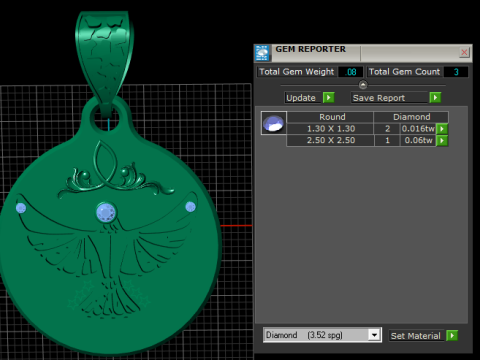Viewport: 480px width, 360px height.
Task: Run Update with its green arrow
Action: (329, 98)
